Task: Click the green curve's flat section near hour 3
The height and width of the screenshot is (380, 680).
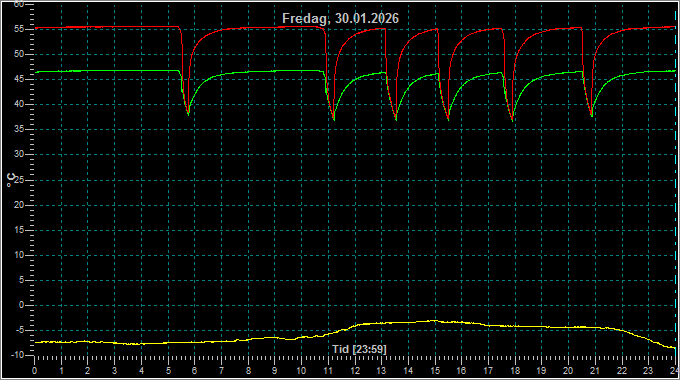Action: (x=114, y=71)
